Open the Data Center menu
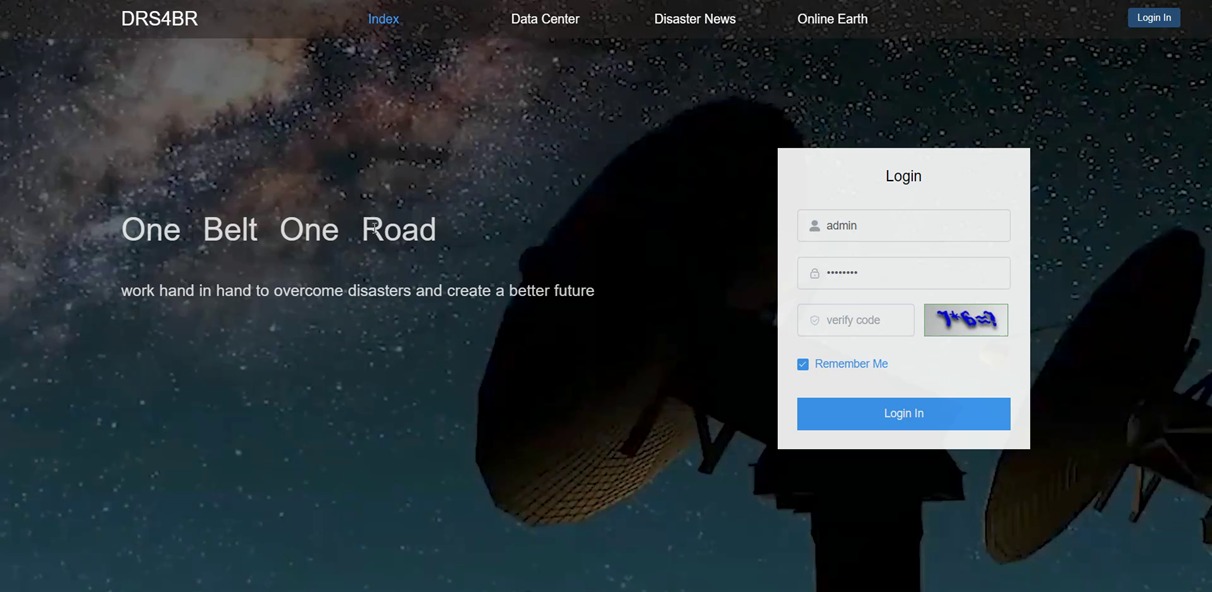Image resolution: width=1212 pixels, height=592 pixels. tap(544, 19)
